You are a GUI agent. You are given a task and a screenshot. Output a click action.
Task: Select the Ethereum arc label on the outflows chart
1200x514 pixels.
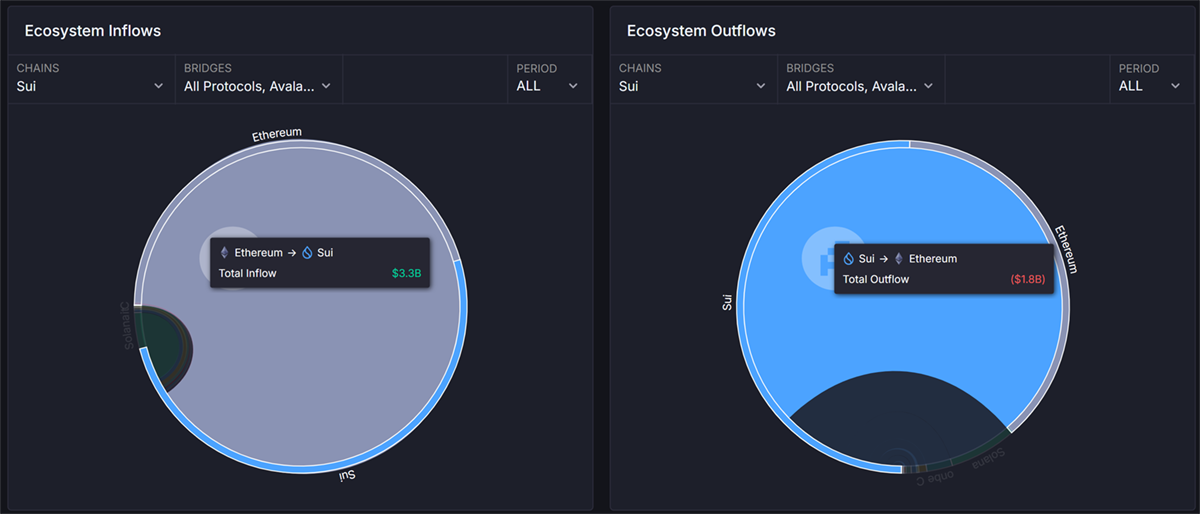point(1066,250)
